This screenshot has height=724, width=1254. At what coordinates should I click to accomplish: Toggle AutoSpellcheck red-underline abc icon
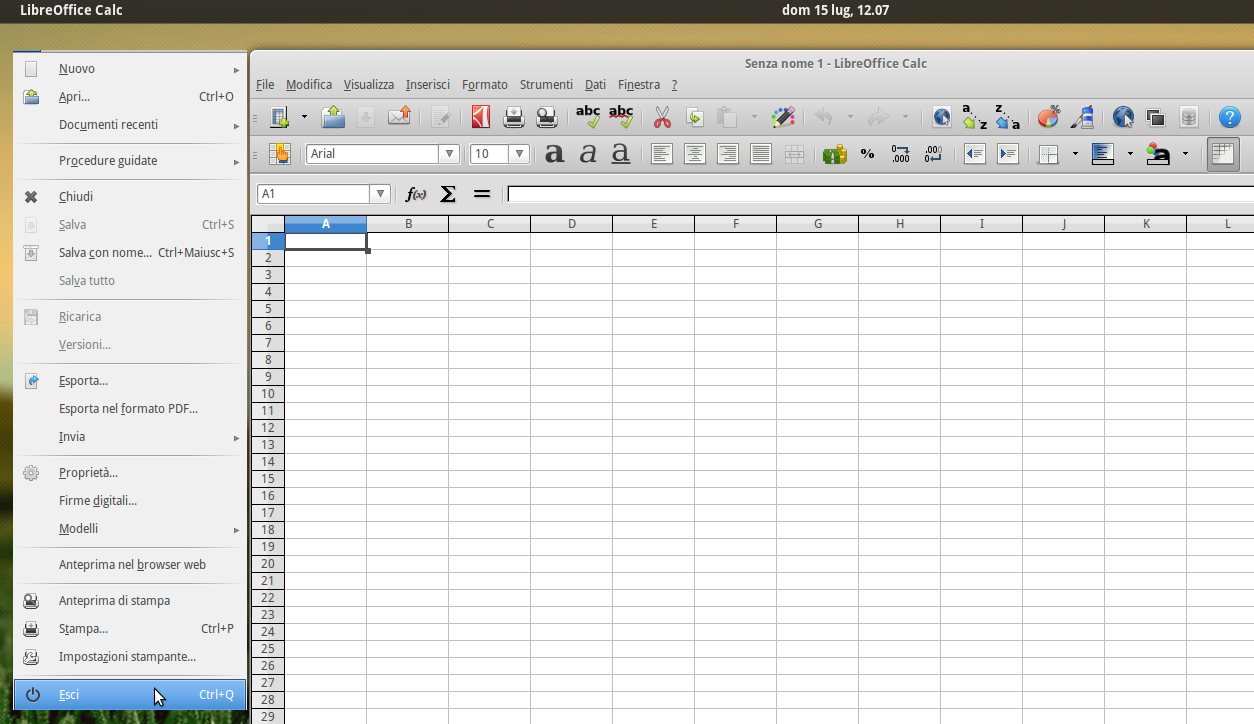click(x=621, y=117)
